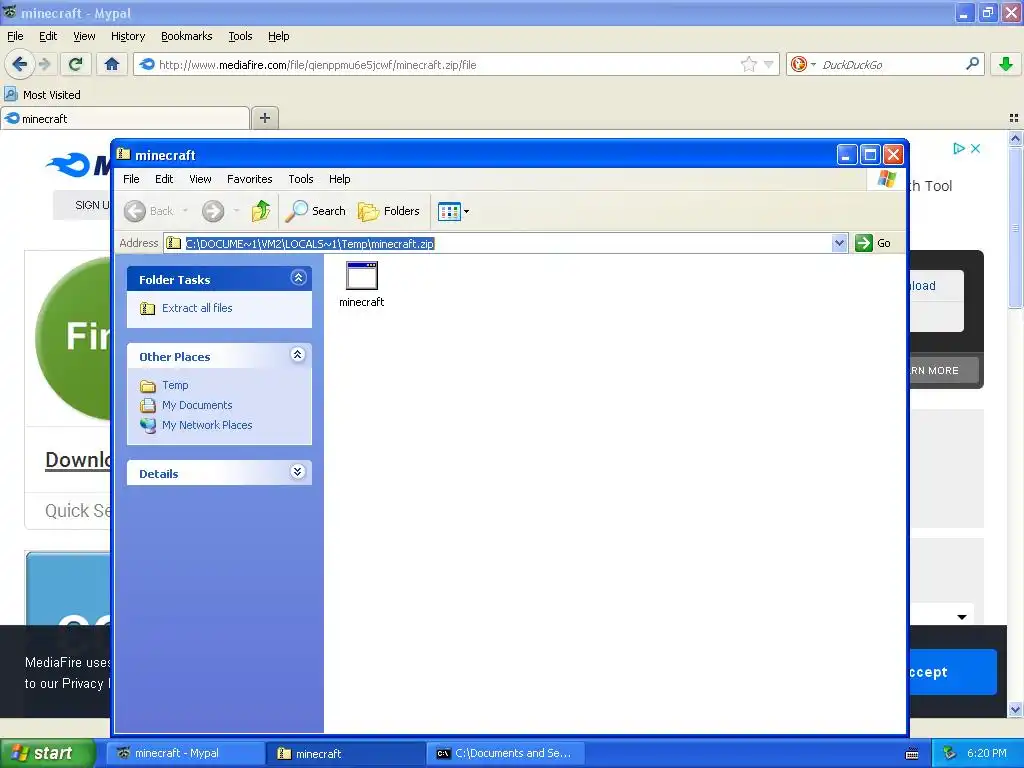Viewport: 1024px width, 768px height.
Task: Select the minecraft application file icon
Action: click(x=362, y=283)
